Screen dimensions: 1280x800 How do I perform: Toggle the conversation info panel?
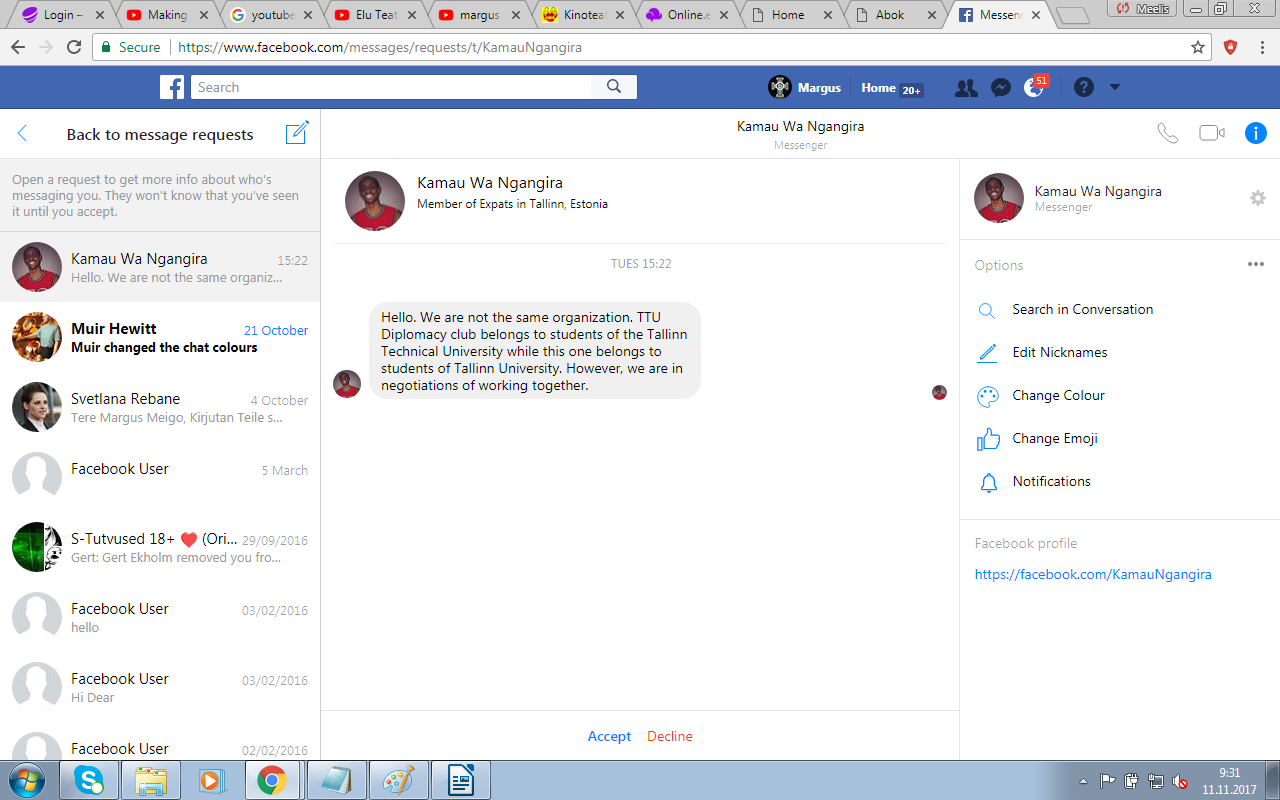tap(1256, 133)
